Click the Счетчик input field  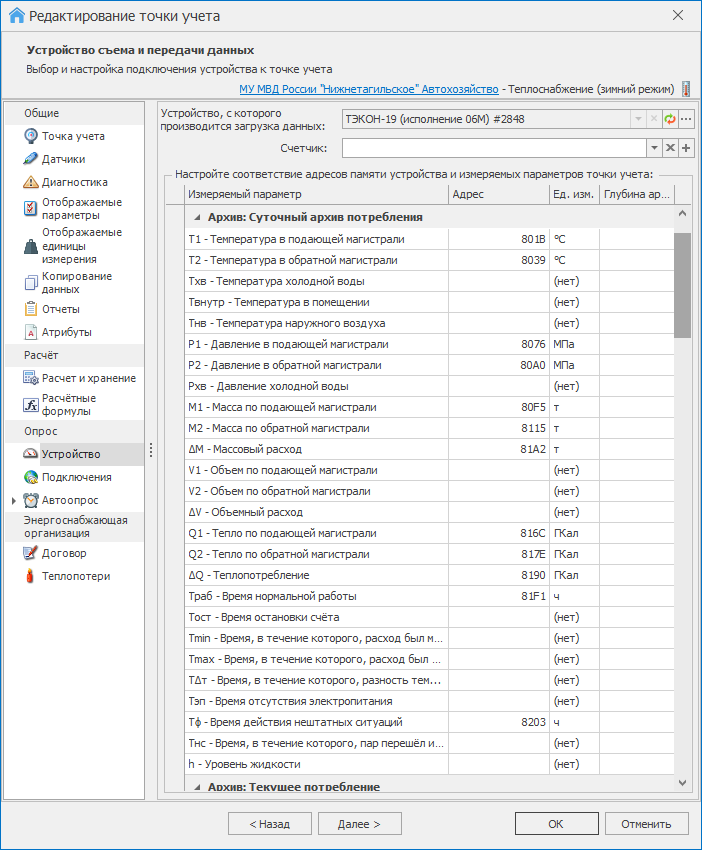pyautogui.click(x=494, y=147)
